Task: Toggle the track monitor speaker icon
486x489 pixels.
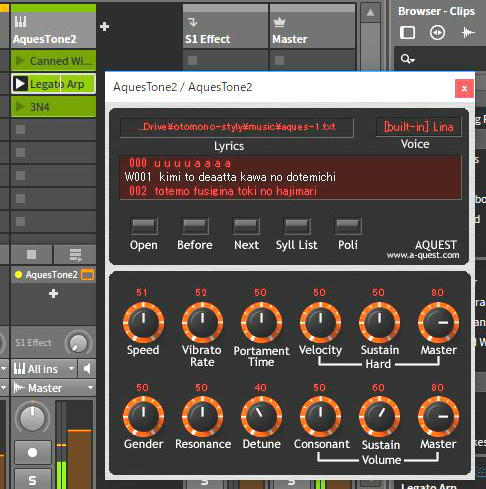Action: pyautogui.click(x=87, y=369)
